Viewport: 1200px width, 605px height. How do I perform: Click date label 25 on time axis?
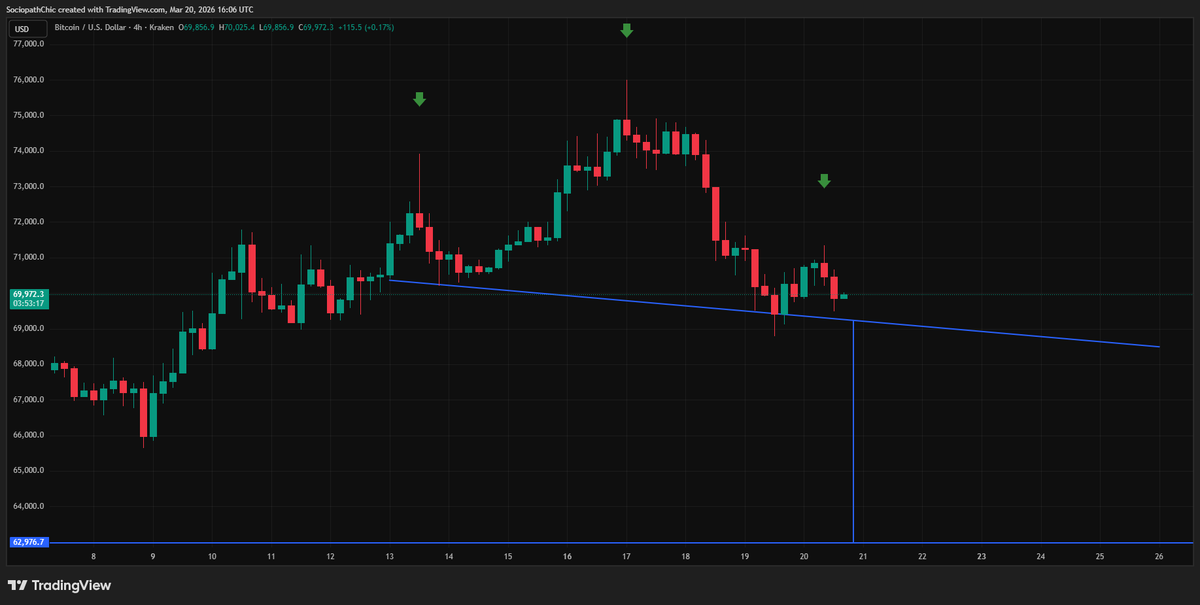1100,556
